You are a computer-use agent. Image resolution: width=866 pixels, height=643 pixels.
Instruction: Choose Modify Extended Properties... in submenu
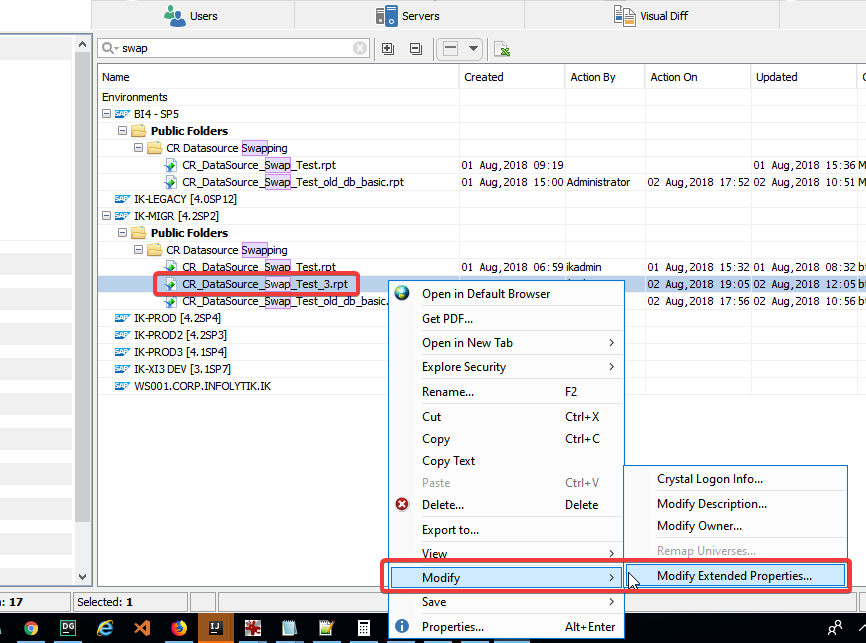click(x=736, y=576)
